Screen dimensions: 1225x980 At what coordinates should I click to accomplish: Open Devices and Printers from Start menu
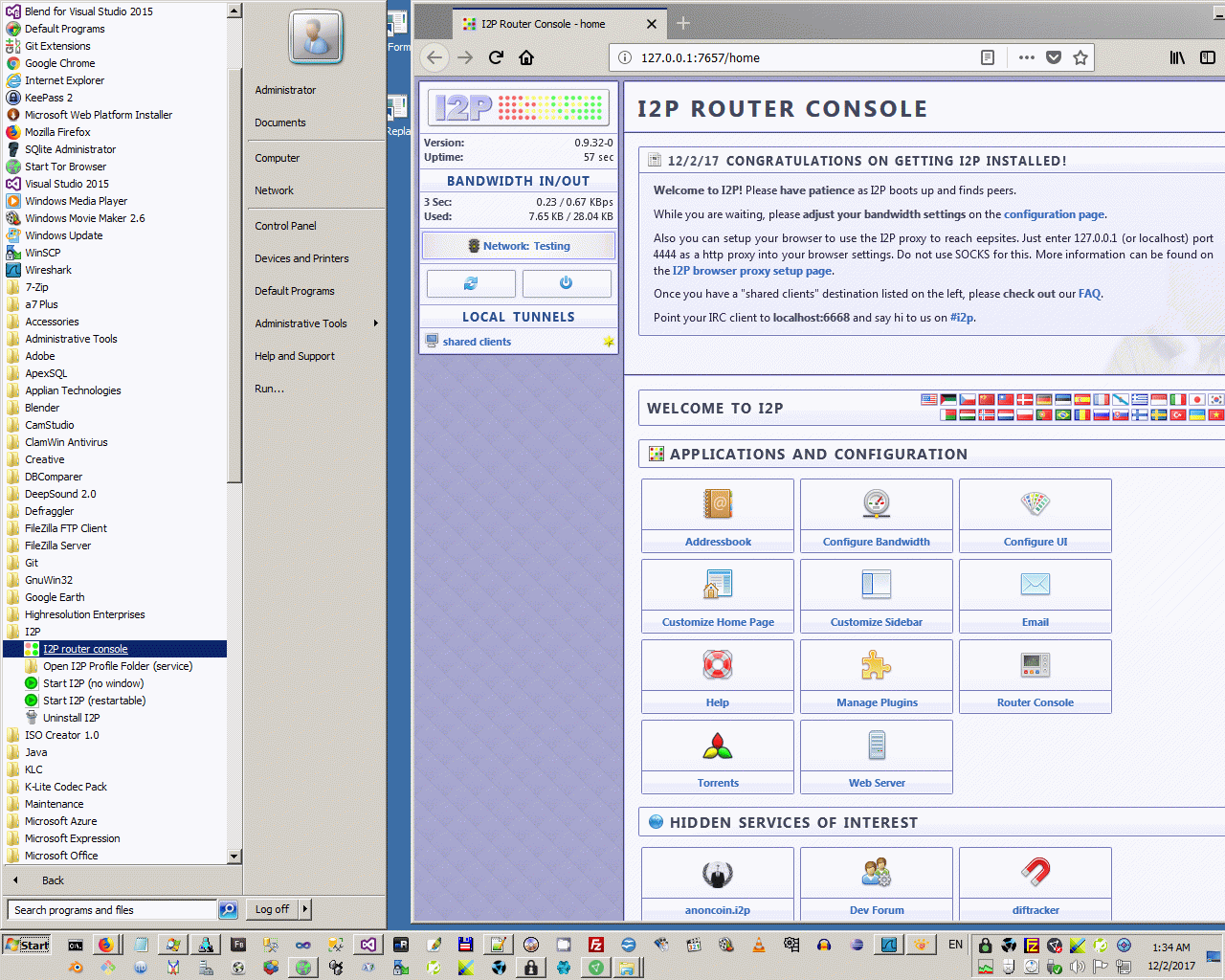[x=301, y=258]
